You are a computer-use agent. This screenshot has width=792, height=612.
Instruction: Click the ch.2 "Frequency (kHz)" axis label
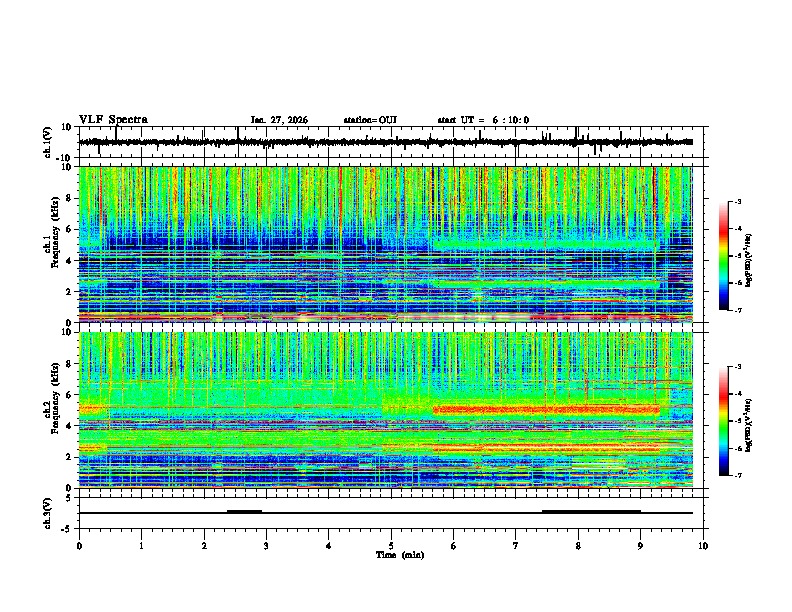click(x=55, y=398)
